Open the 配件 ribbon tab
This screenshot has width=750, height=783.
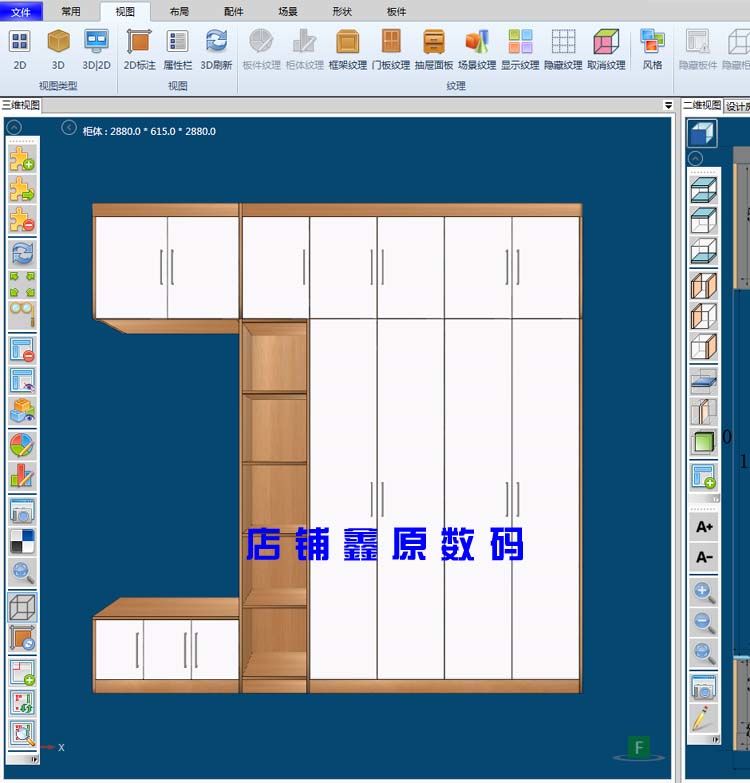[233, 12]
